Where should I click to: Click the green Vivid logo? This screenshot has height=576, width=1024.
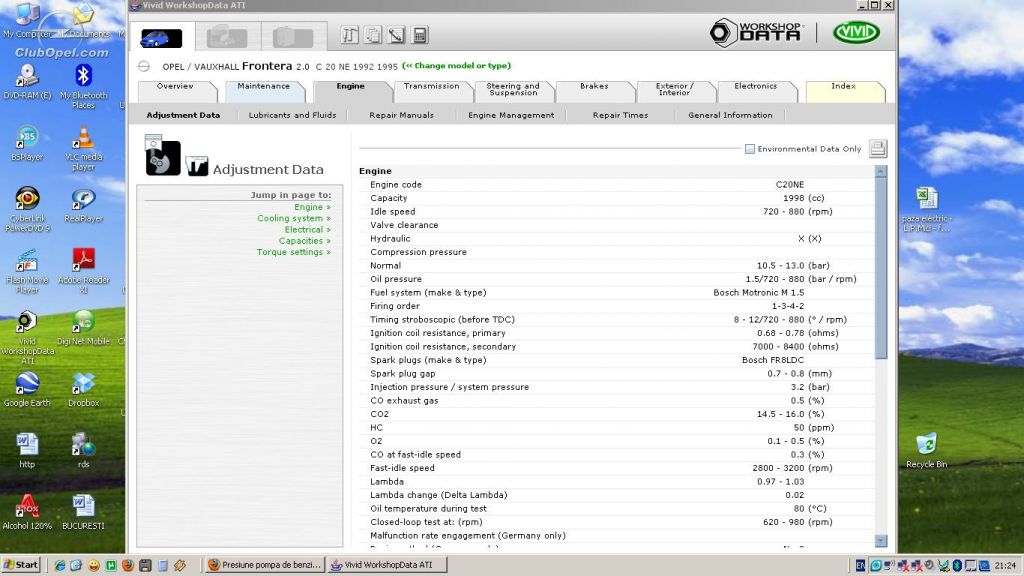tap(856, 33)
